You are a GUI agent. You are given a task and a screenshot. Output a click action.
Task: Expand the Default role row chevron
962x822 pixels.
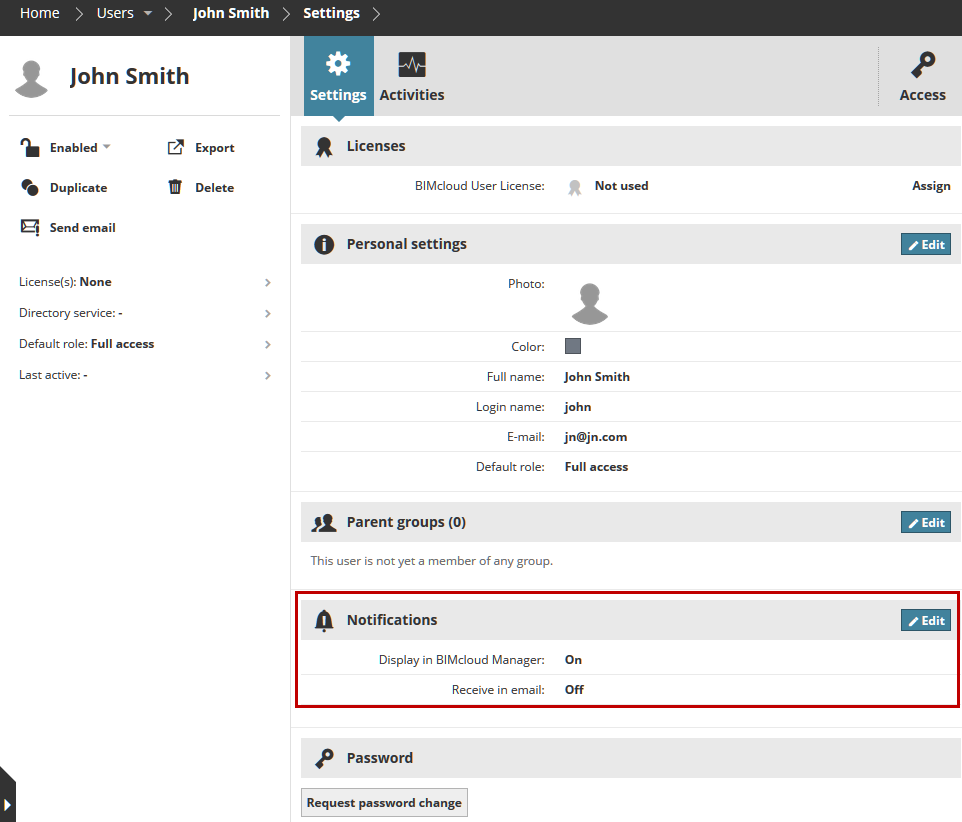pyautogui.click(x=267, y=344)
